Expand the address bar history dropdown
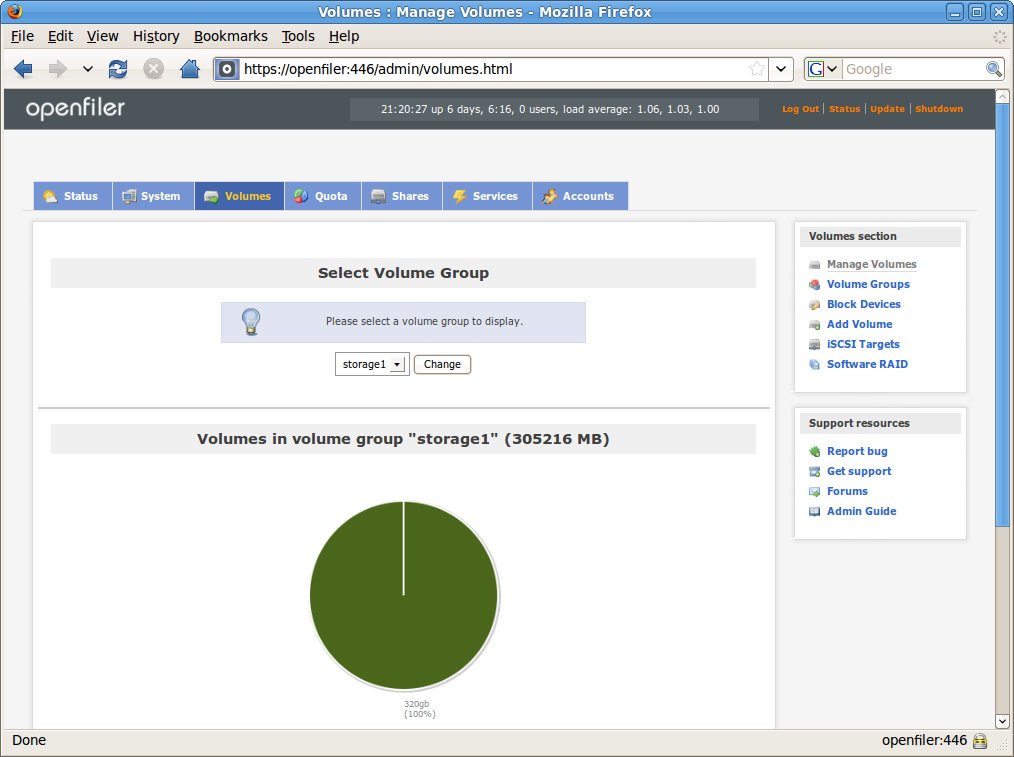Image resolution: width=1014 pixels, height=757 pixels. pyautogui.click(x=782, y=69)
